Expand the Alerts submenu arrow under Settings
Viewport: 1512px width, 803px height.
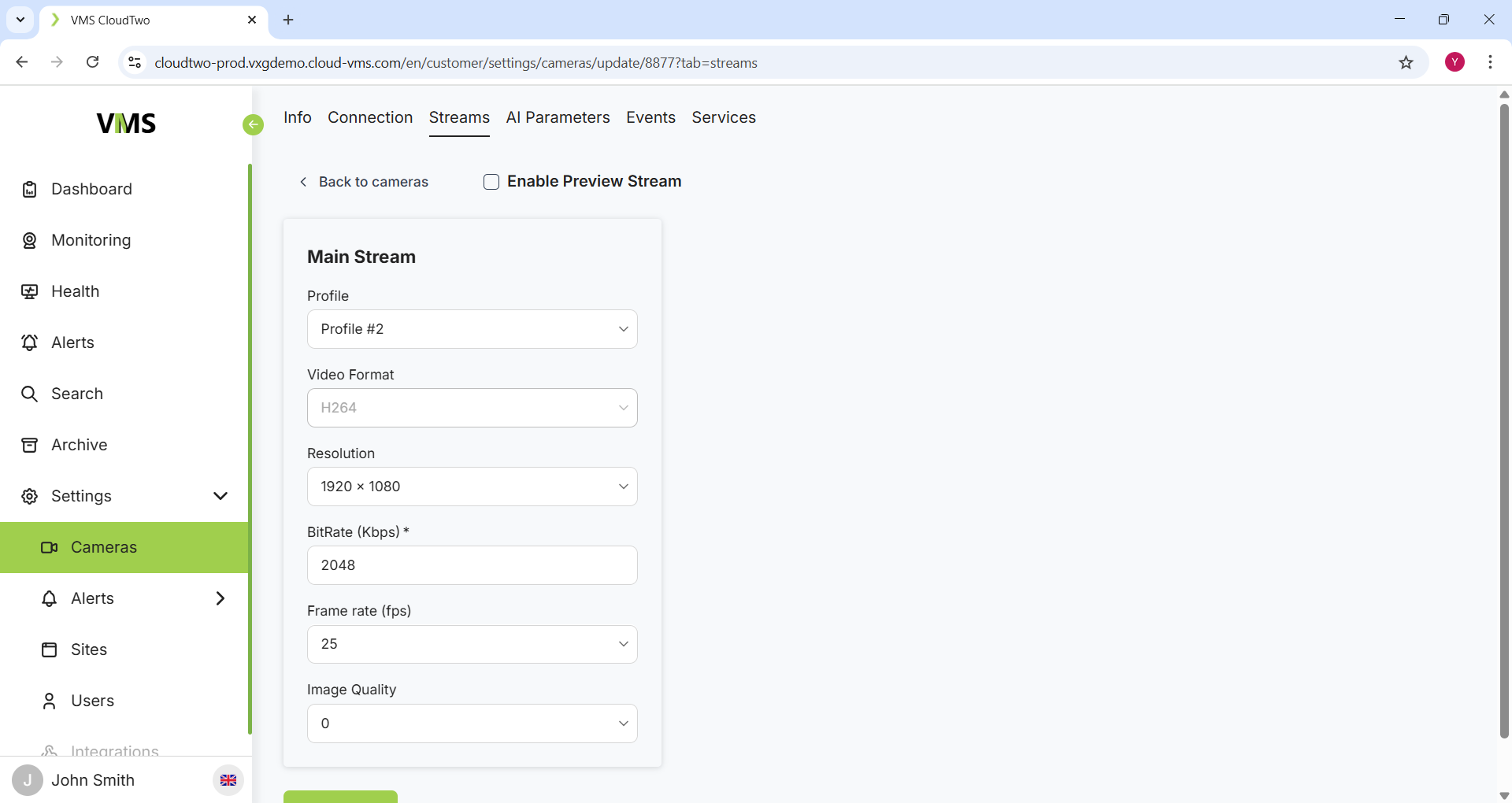(220, 598)
